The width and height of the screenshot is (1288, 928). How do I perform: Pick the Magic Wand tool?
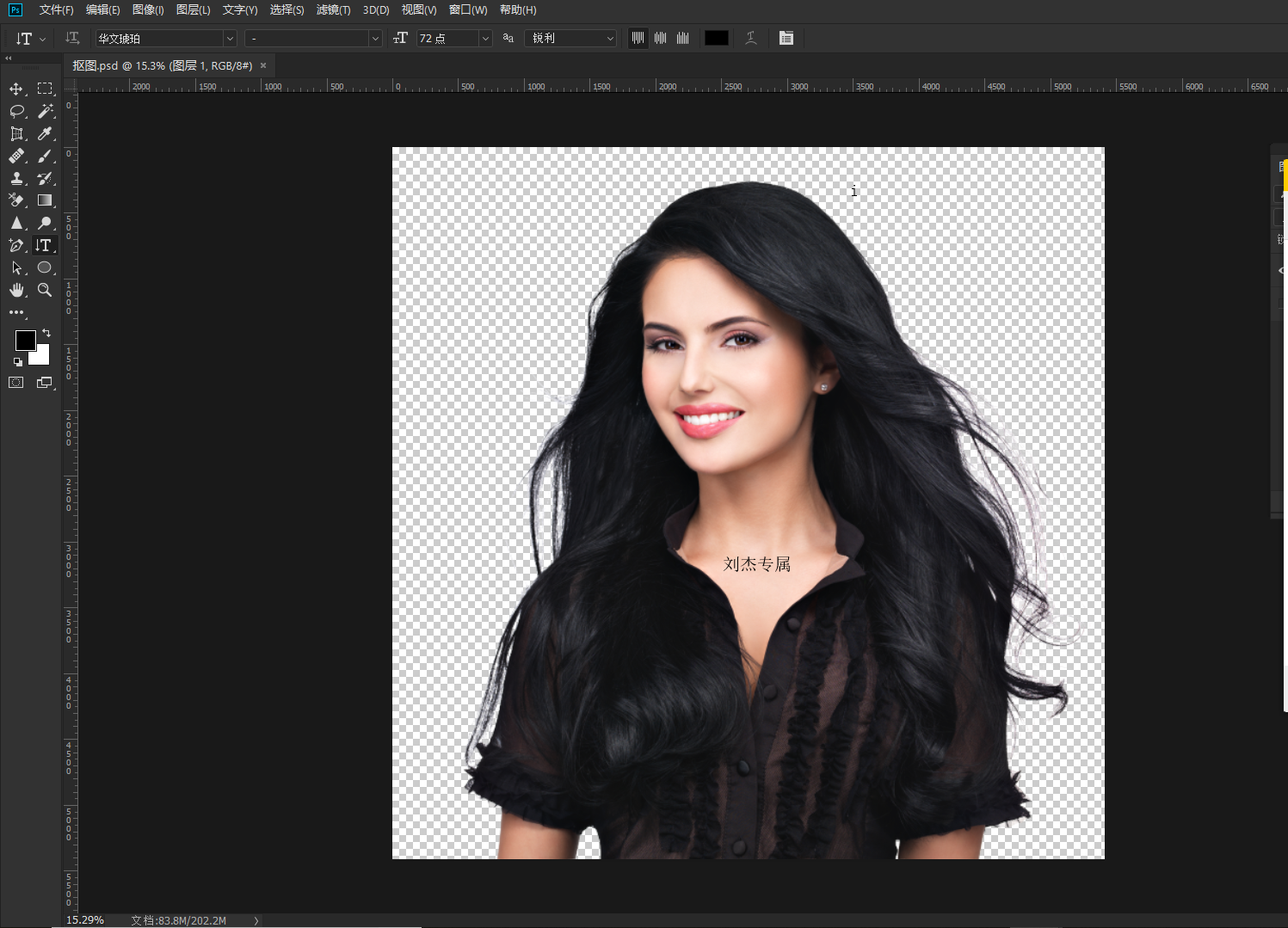tap(46, 111)
